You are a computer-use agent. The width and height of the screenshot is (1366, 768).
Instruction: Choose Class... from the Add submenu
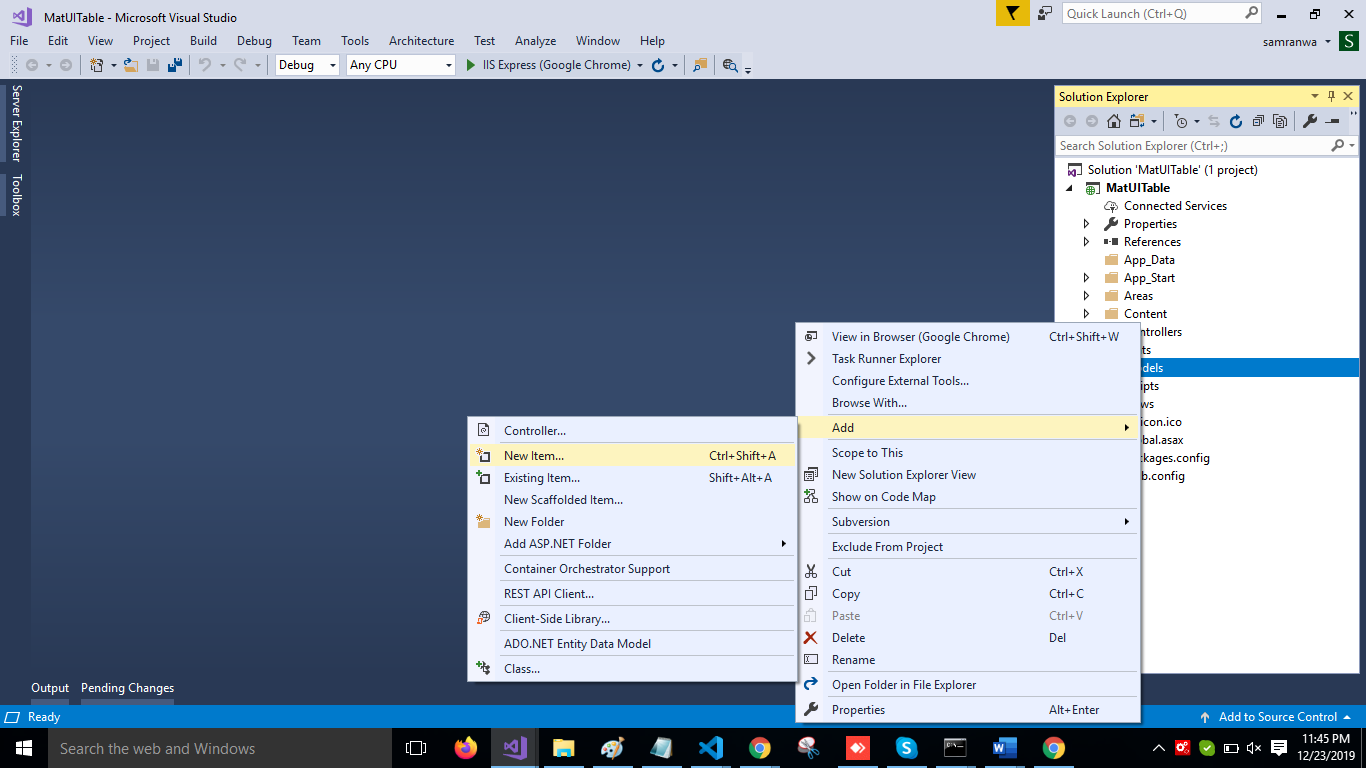tap(522, 669)
